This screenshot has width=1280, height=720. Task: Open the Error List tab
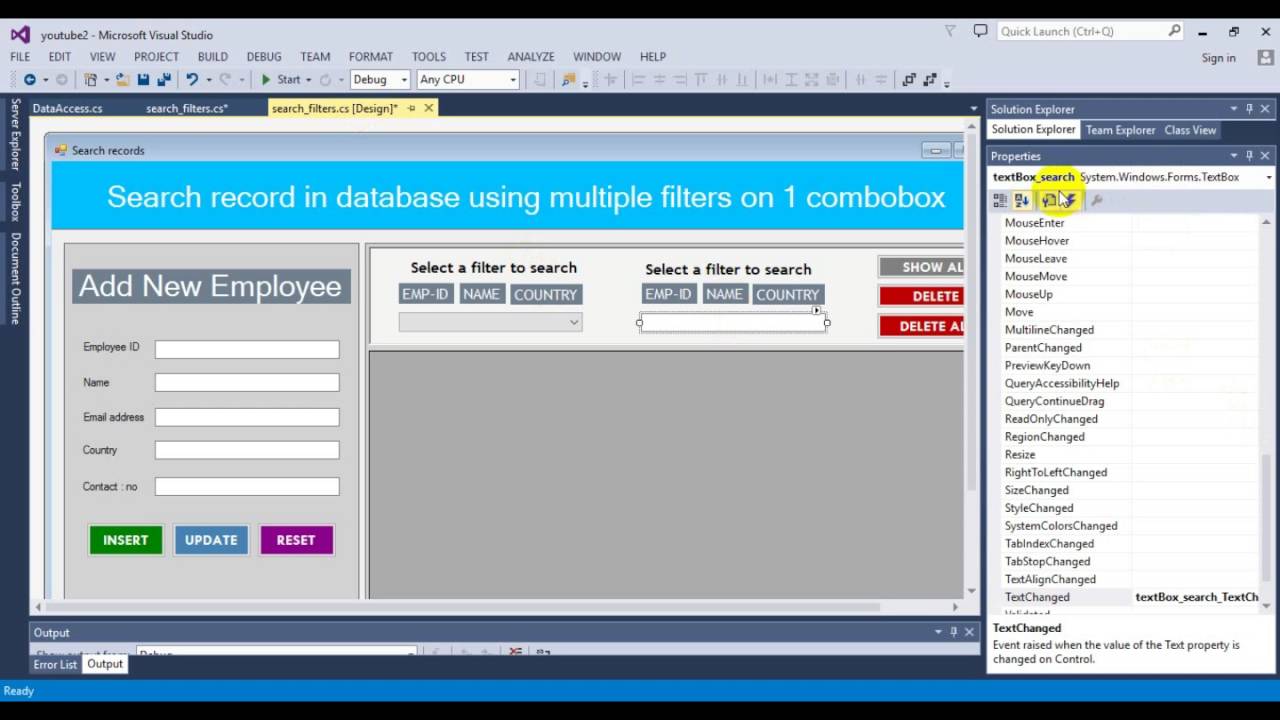pos(55,664)
